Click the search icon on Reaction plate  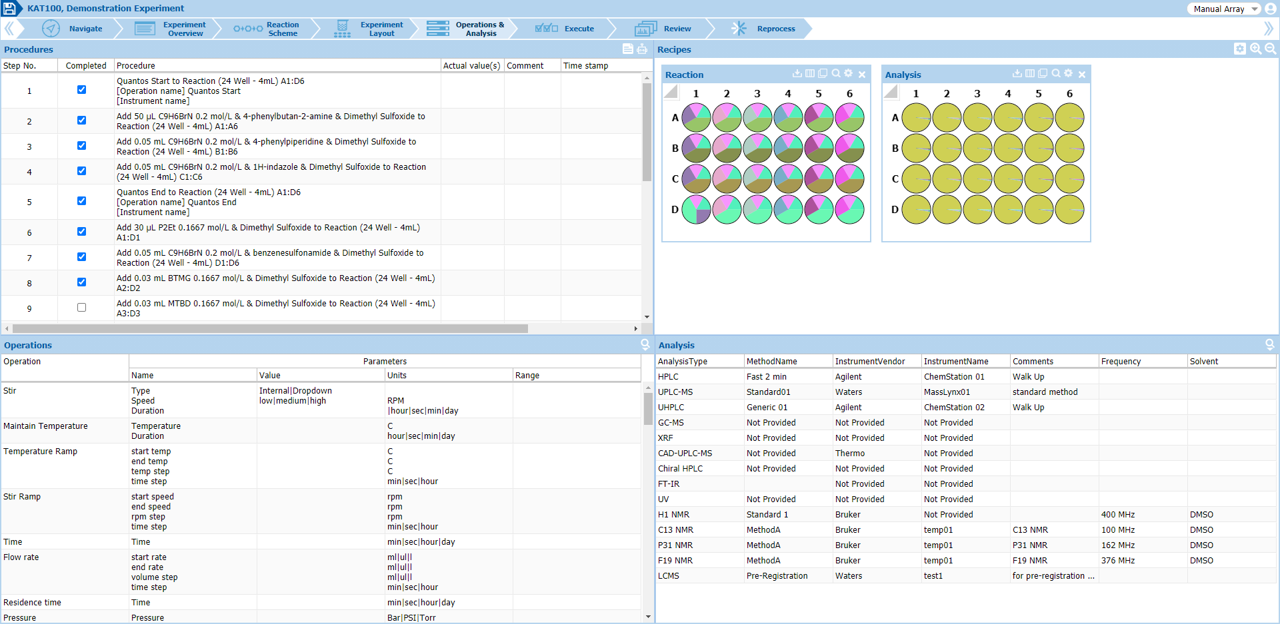click(x=836, y=74)
